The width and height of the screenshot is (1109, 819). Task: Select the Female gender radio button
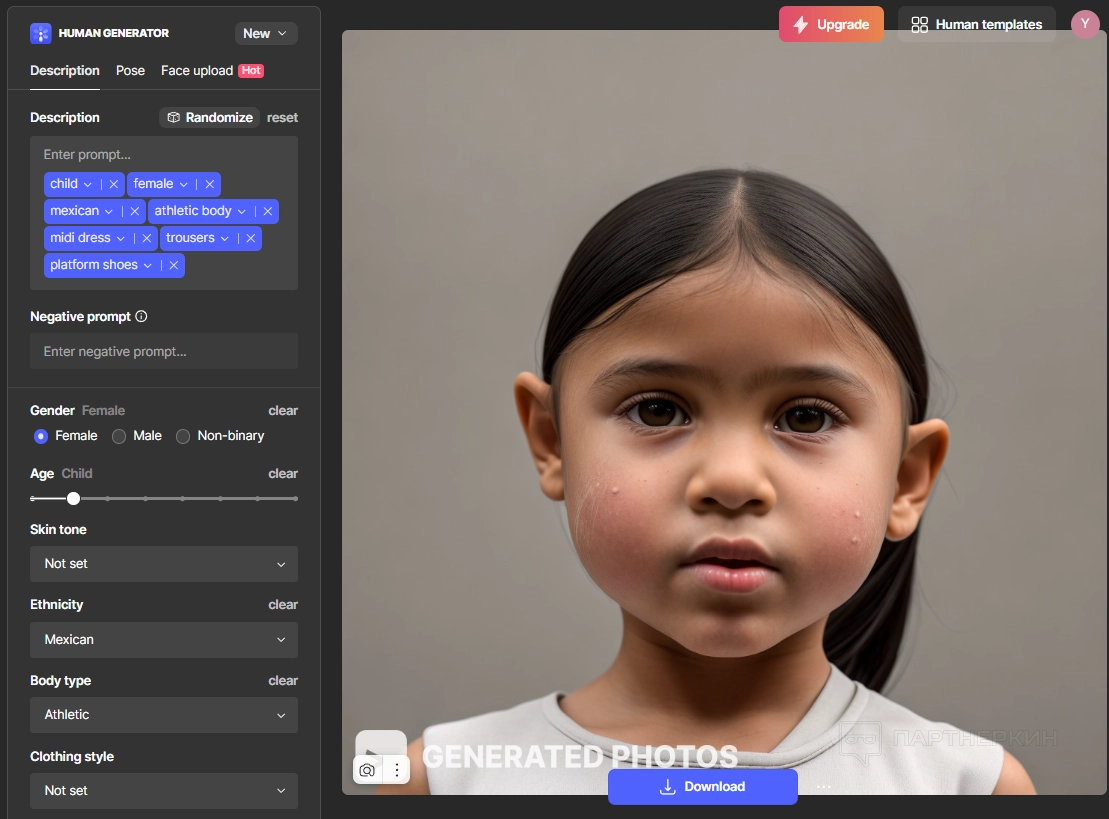coord(41,436)
